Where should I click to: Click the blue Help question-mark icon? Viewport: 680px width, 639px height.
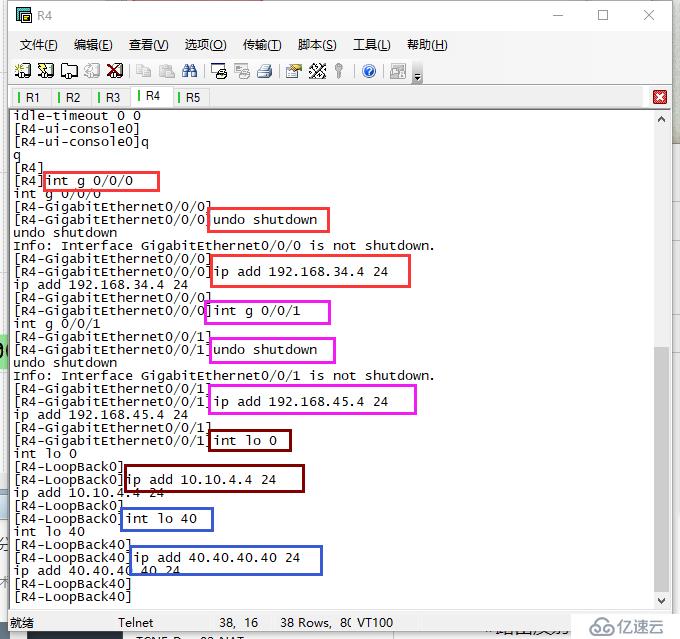(x=369, y=71)
